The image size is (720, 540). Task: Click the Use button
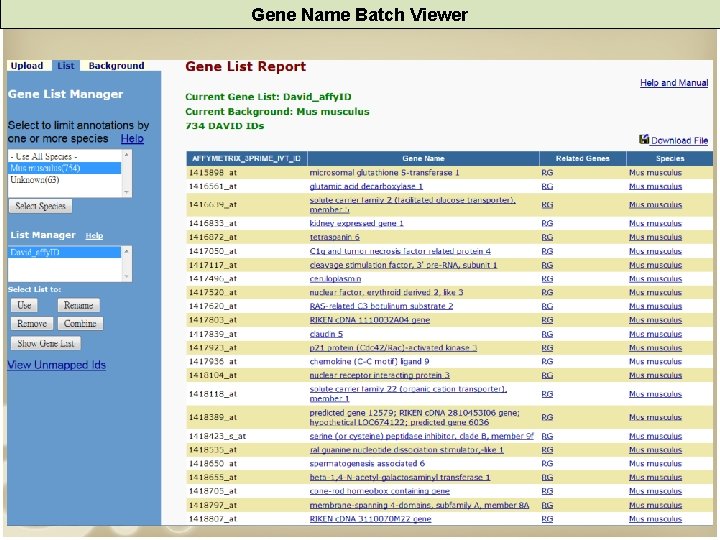click(24, 305)
